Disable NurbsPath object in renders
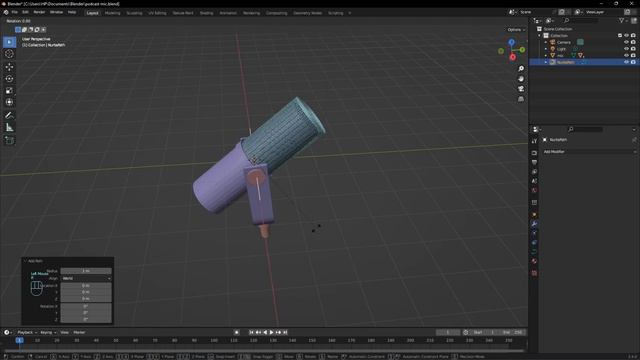This screenshot has height=360, width=640. [x=633, y=62]
